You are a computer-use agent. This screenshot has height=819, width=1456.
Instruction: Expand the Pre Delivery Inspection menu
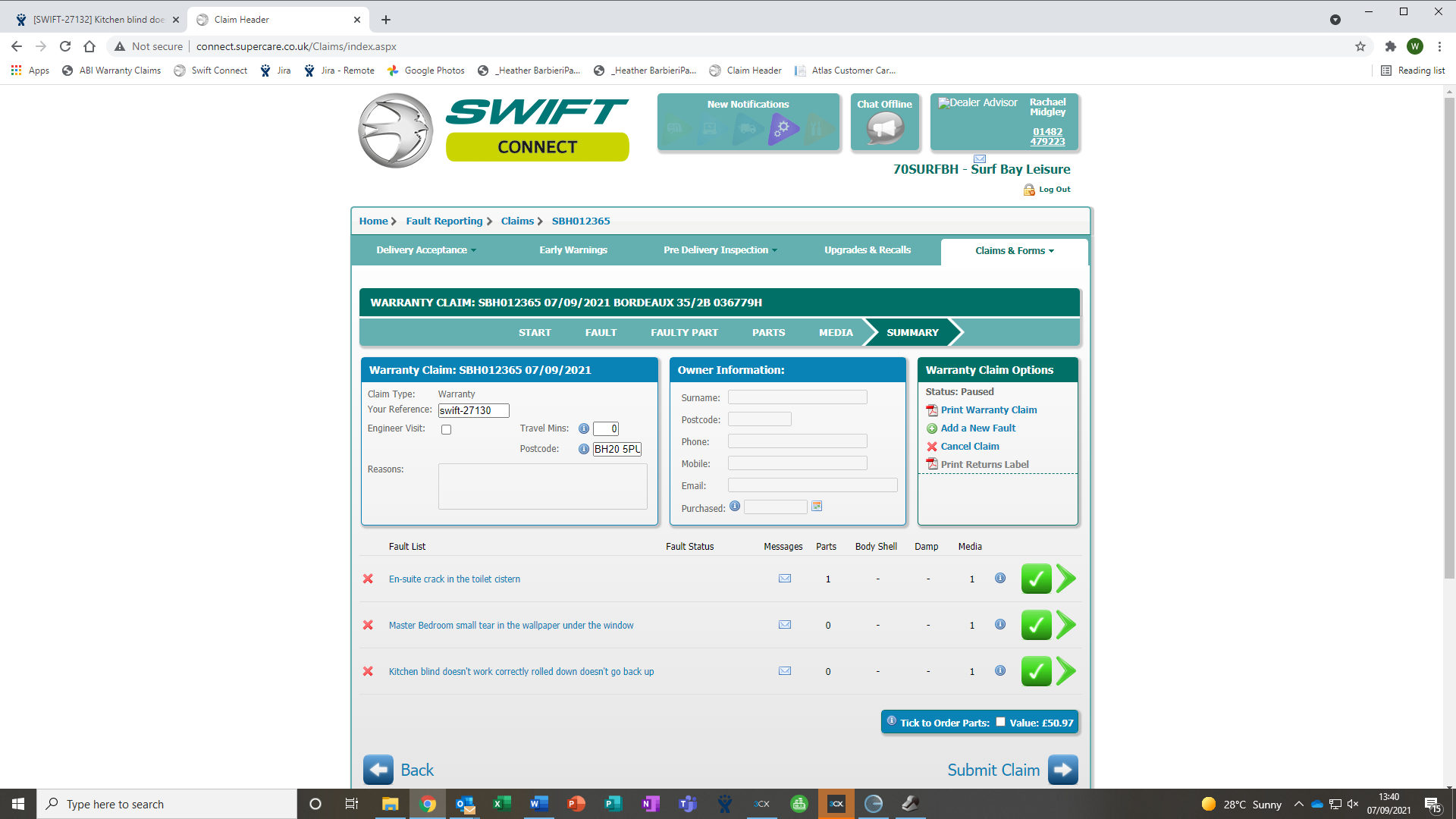click(x=720, y=250)
